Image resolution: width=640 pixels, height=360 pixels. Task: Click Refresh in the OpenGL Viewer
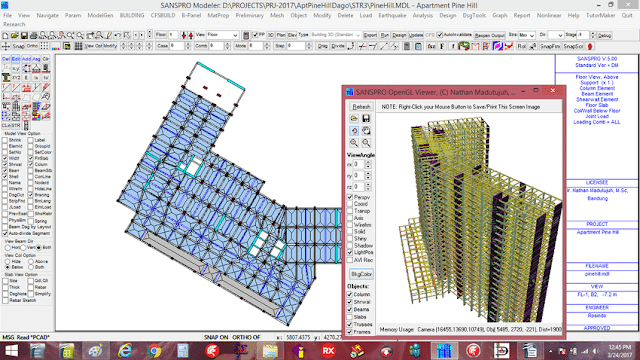click(361, 107)
